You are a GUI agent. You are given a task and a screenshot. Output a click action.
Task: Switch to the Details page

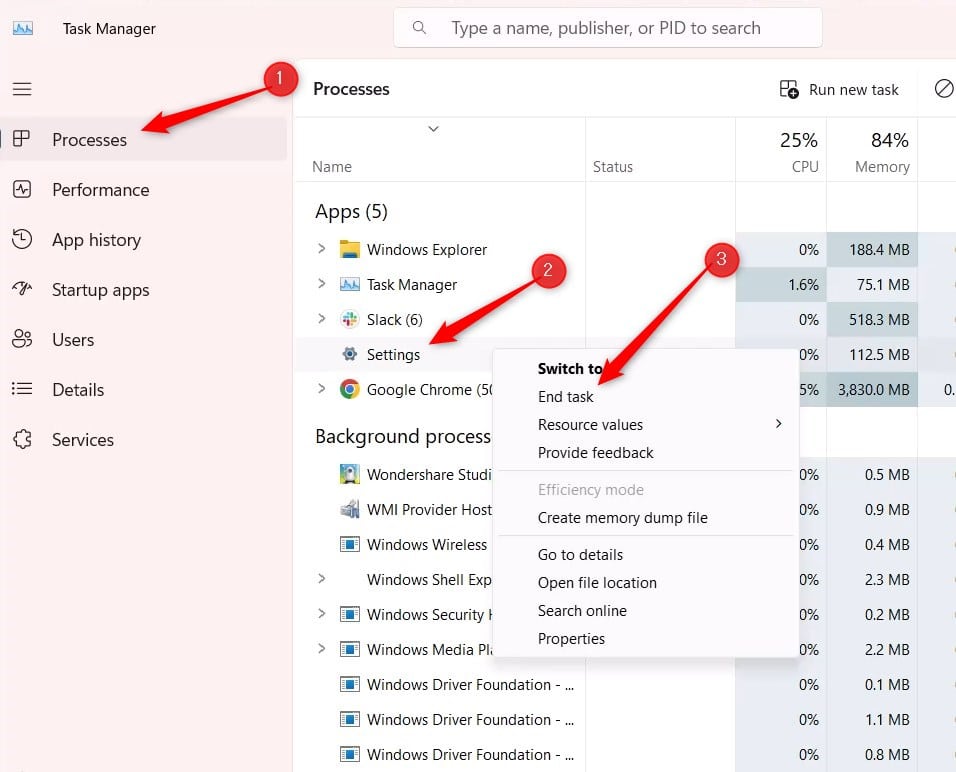[144, 390]
